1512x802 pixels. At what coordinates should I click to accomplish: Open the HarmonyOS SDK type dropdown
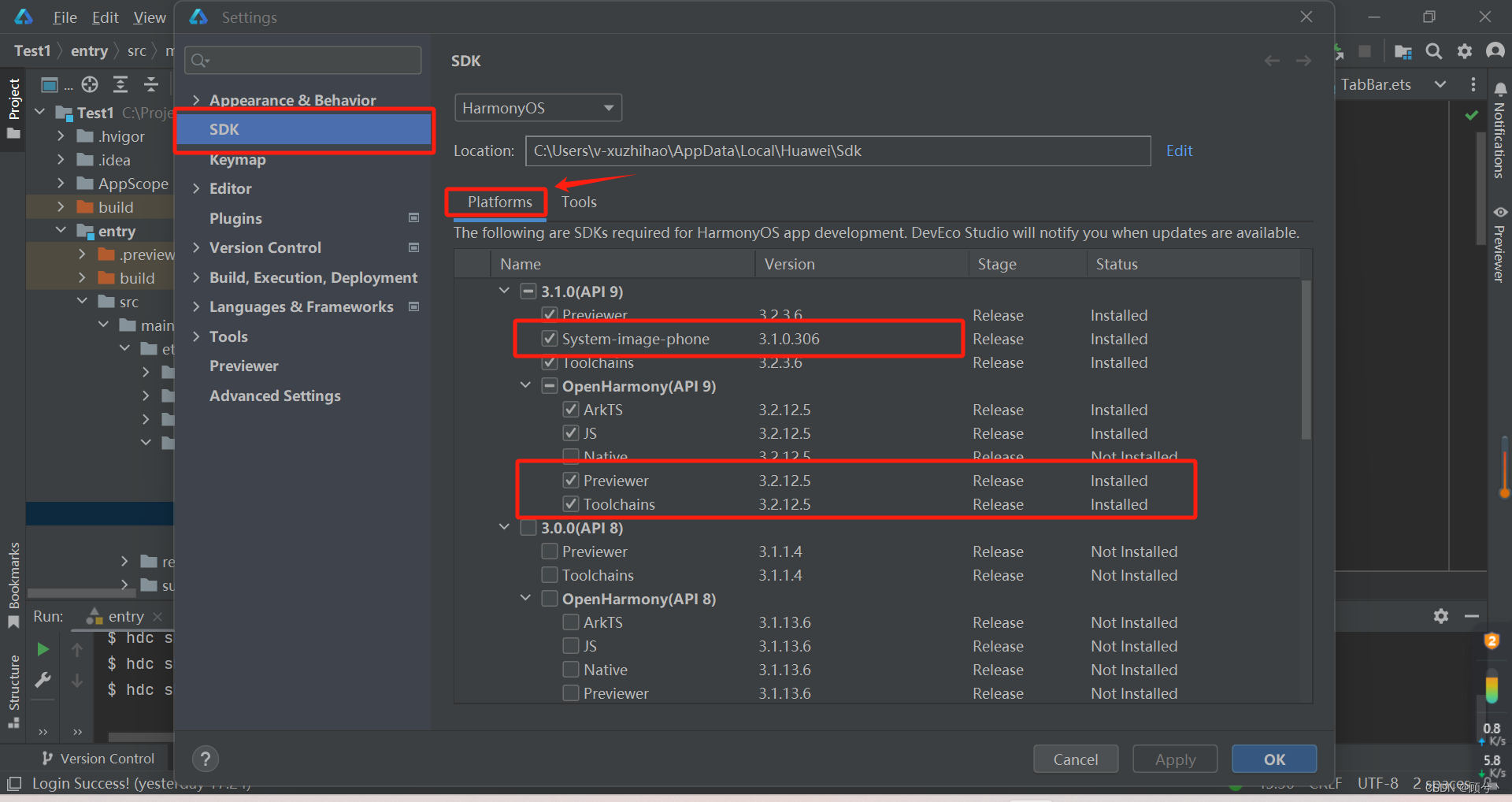tap(539, 108)
